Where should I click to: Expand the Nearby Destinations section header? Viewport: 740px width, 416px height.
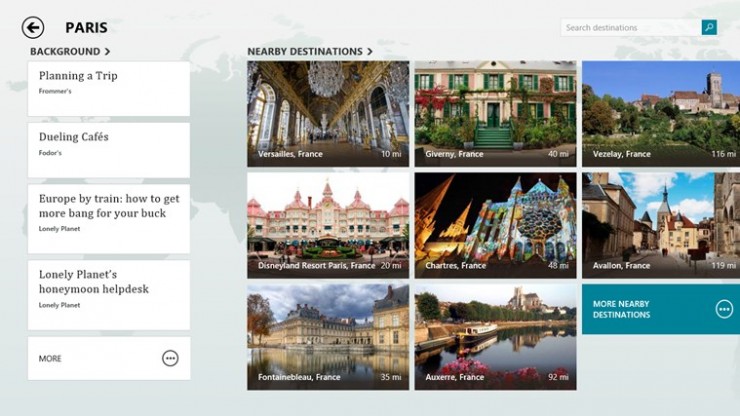click(x=310, y=51)
